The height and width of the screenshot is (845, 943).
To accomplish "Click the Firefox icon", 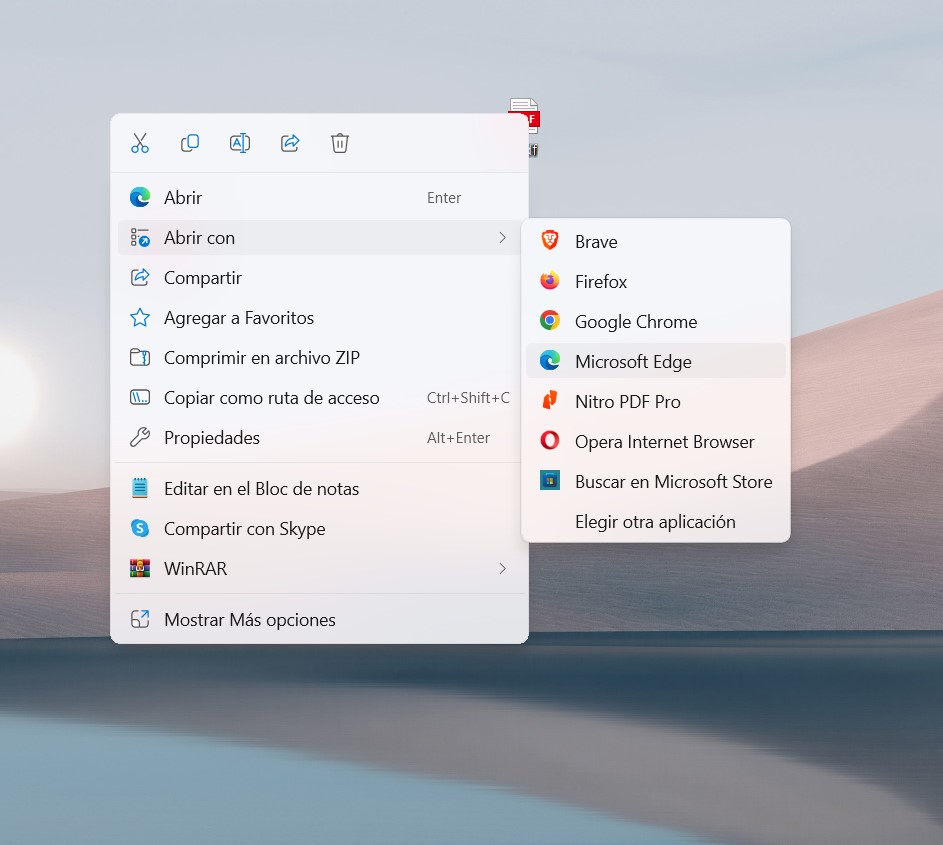I will tap(550, 281).
